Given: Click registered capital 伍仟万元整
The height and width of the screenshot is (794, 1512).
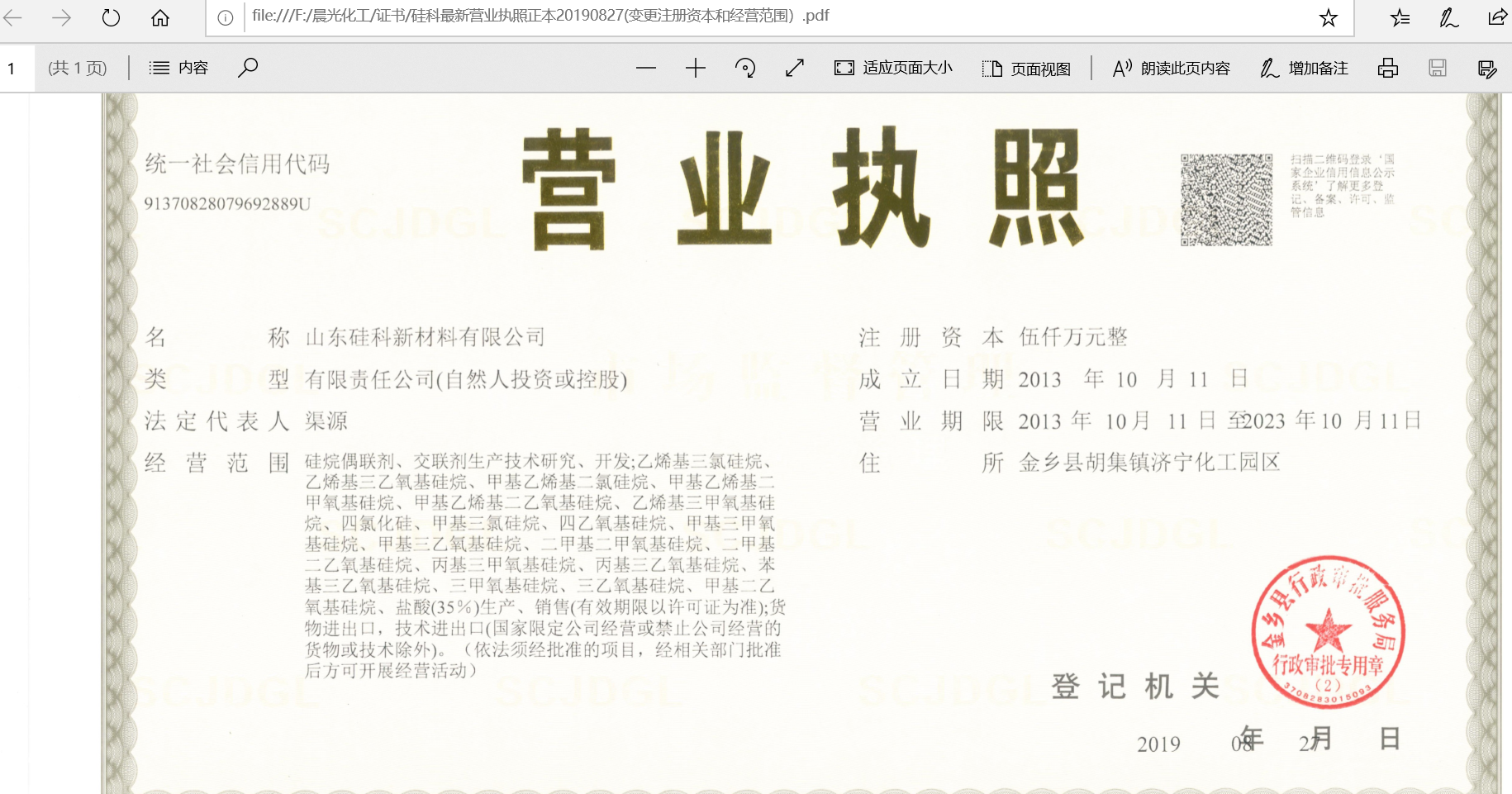Looking at the screenshot, I should tap(1073, 337).
